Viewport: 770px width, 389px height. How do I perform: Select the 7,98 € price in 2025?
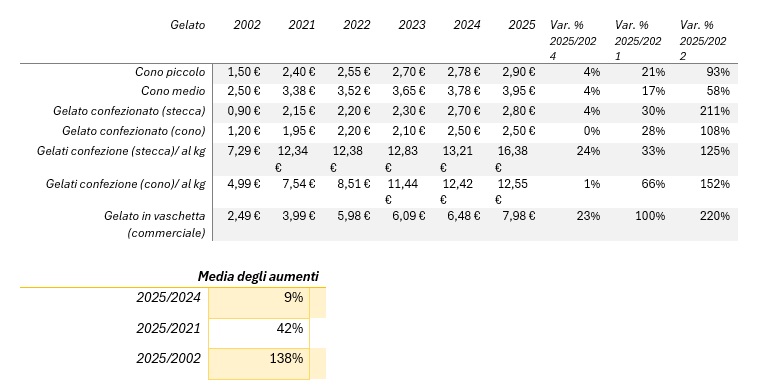coord(519,216)
